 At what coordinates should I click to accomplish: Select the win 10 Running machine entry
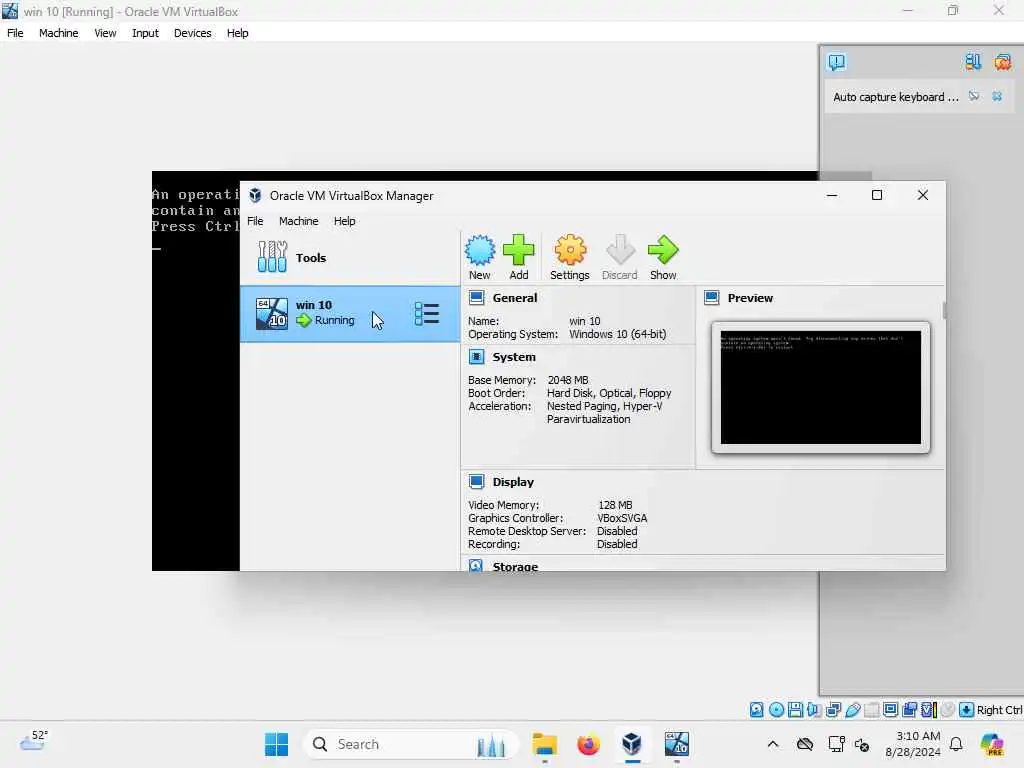[x=350, y=313]
